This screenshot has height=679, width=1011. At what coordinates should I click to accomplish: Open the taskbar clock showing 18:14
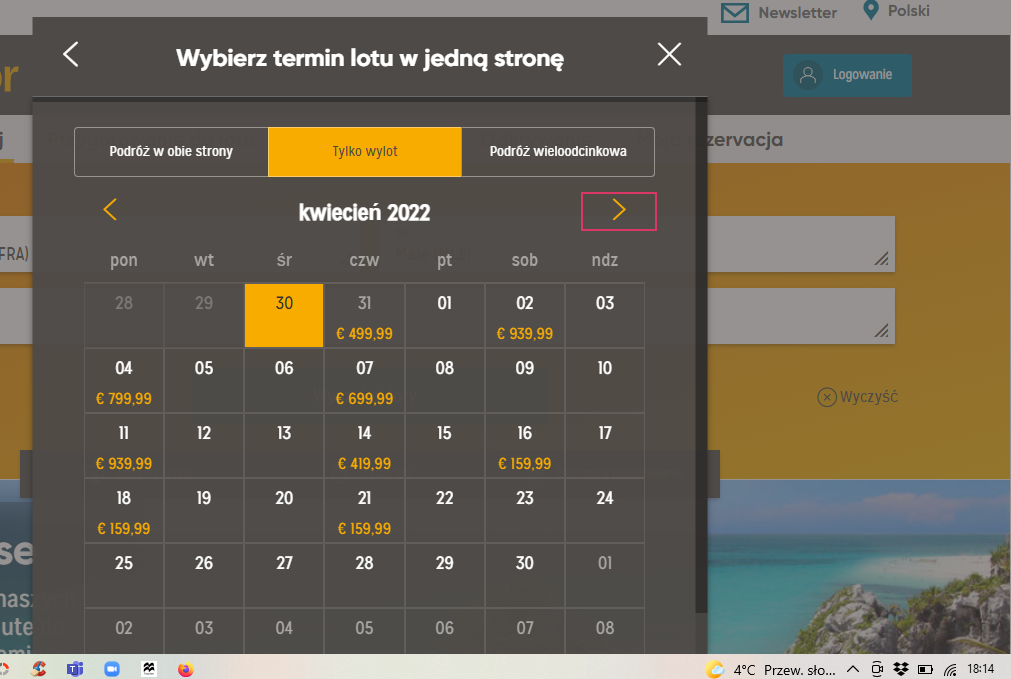(x=981, y=669)
